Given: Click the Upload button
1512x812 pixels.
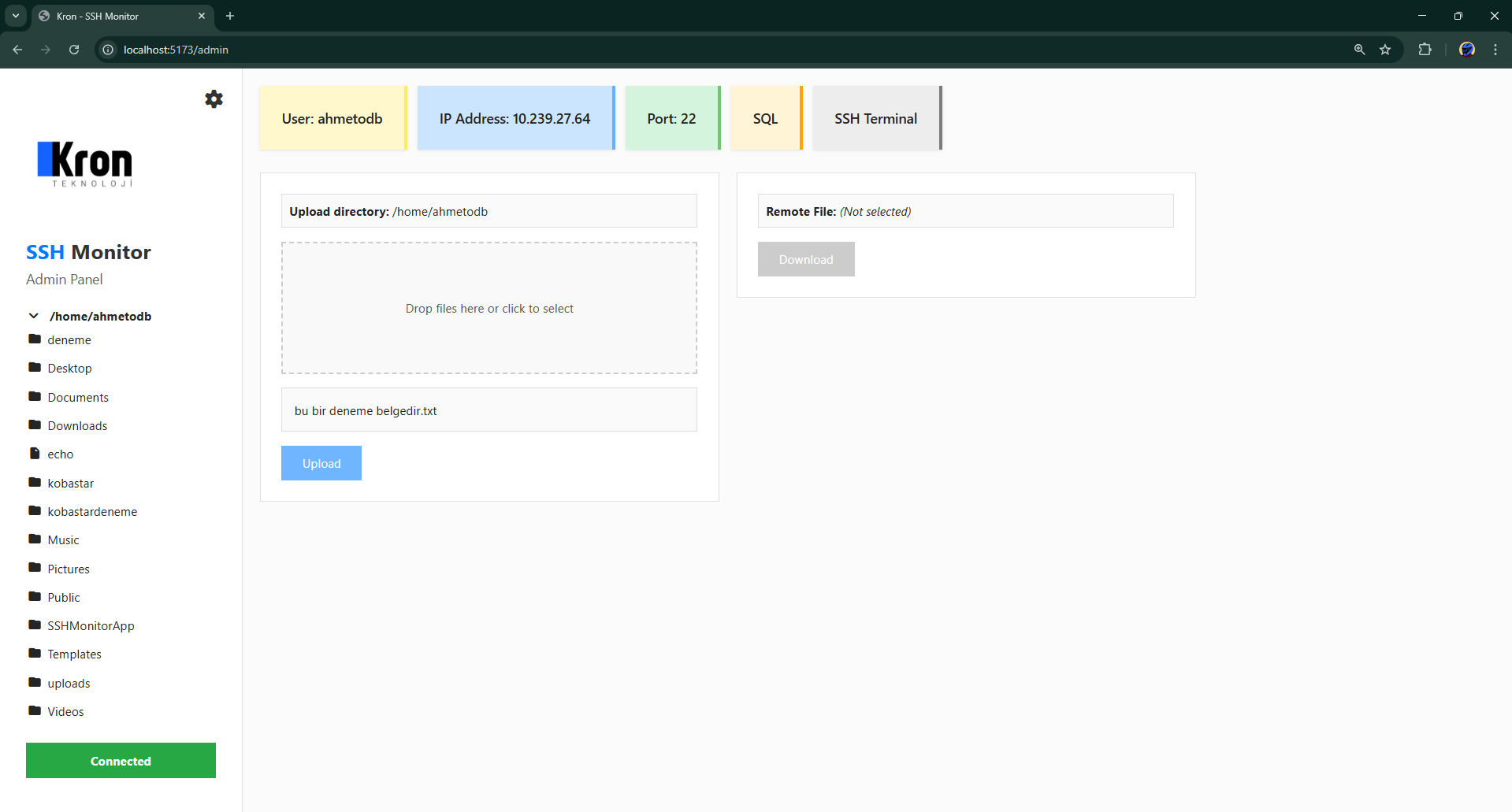Looking at the screenshot, I should click(321, 462).
